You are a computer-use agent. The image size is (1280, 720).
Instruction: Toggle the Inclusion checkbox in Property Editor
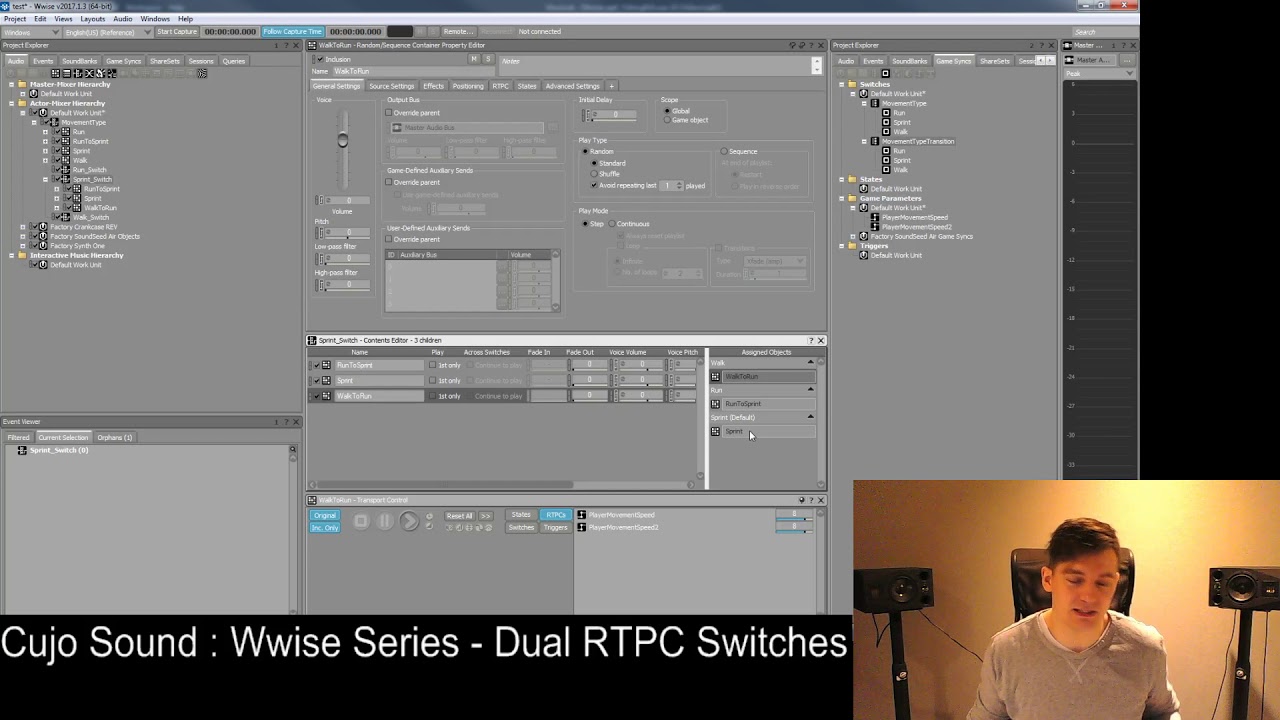[x=320, y=59]
